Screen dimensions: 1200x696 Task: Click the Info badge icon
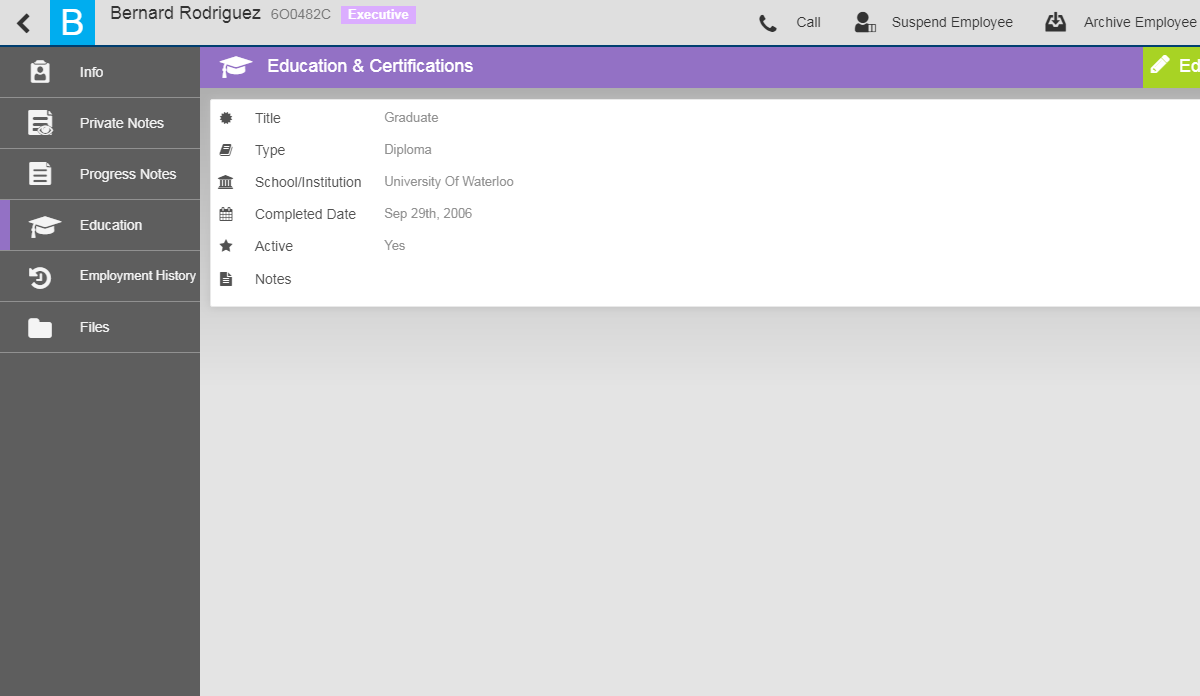pos(40,72)
